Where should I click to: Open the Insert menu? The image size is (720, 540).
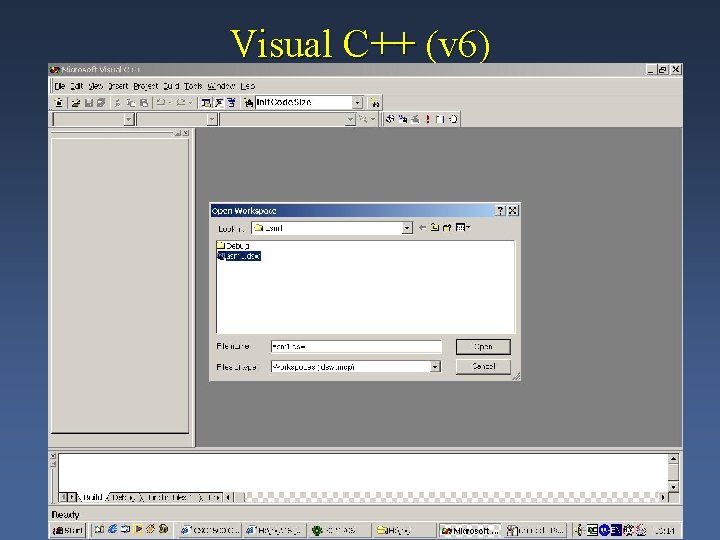click(118, 86)
